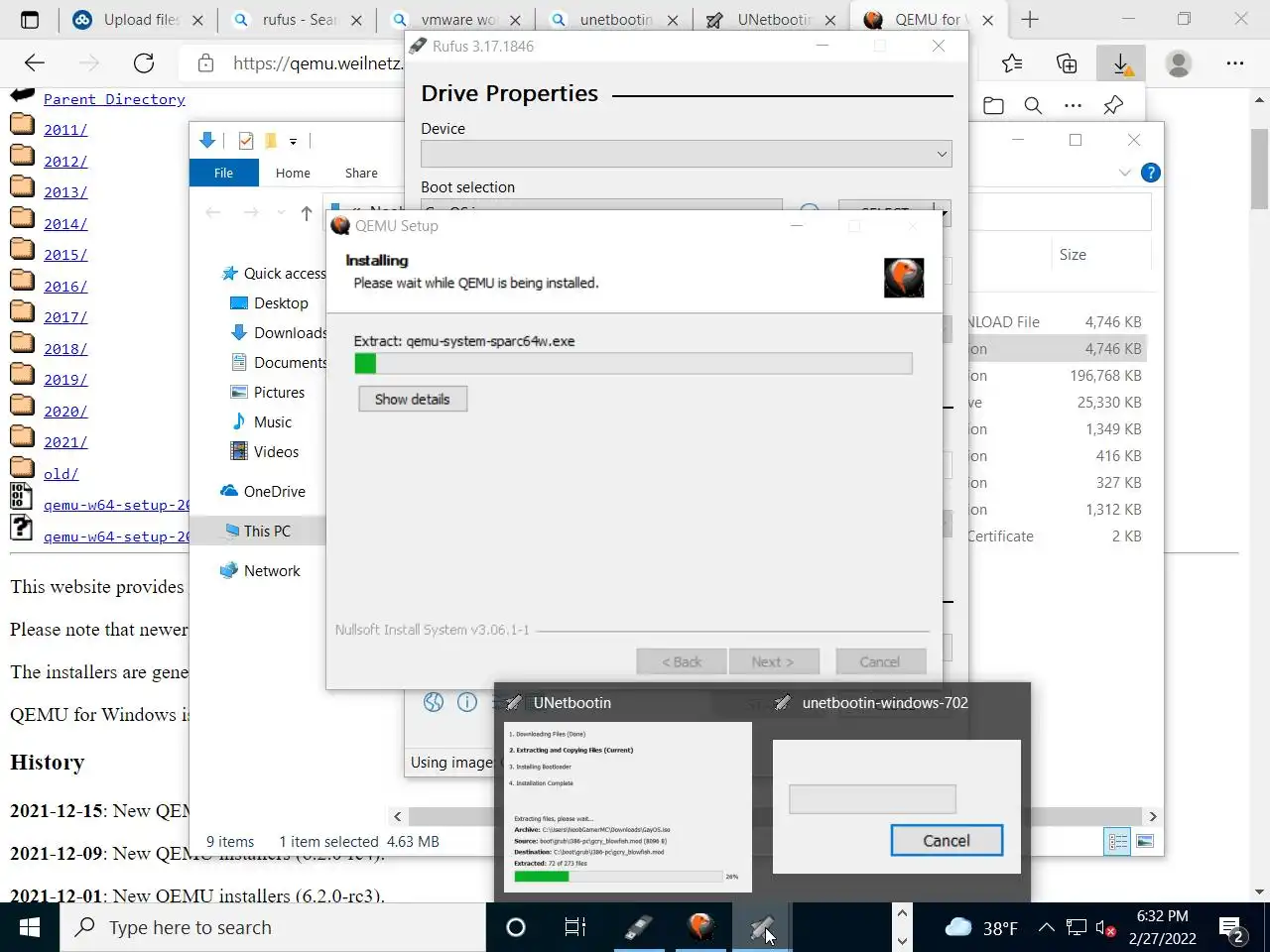Click the Size column header in Explorer
This screenshot has width=1270, height=952.
[x=1073, y=255]
